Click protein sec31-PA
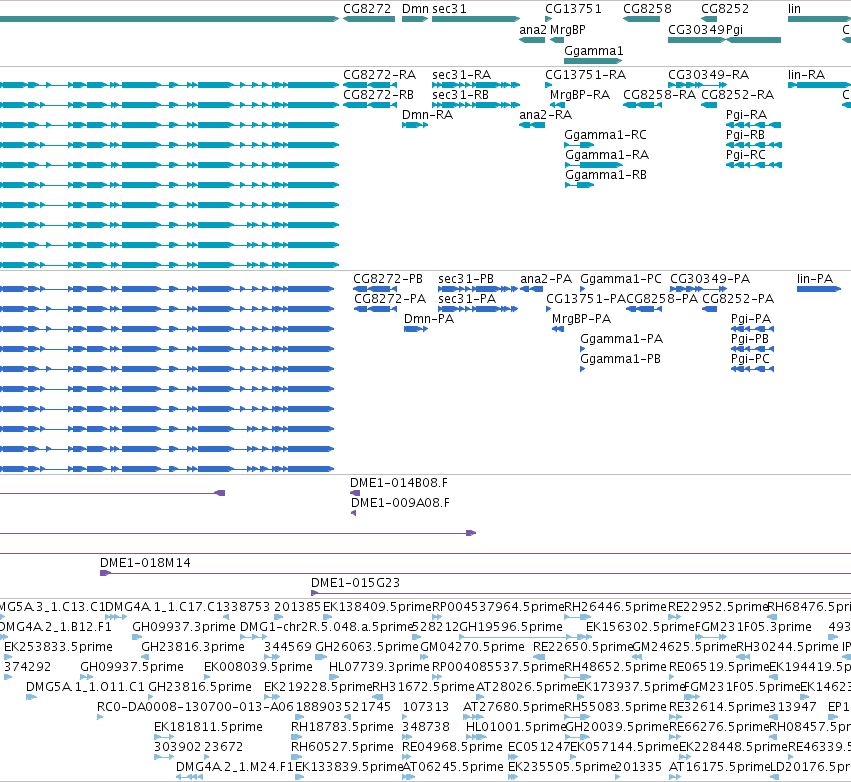This screenshot has height=782, width=851. 467,299
